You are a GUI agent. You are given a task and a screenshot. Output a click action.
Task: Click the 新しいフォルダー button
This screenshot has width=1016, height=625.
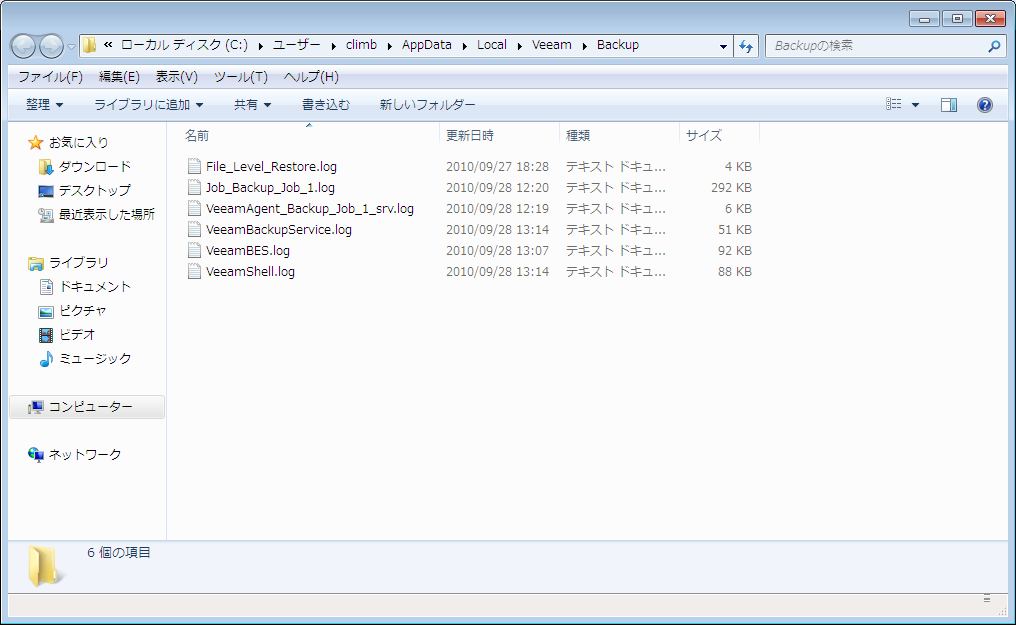[x=427, y=104]
